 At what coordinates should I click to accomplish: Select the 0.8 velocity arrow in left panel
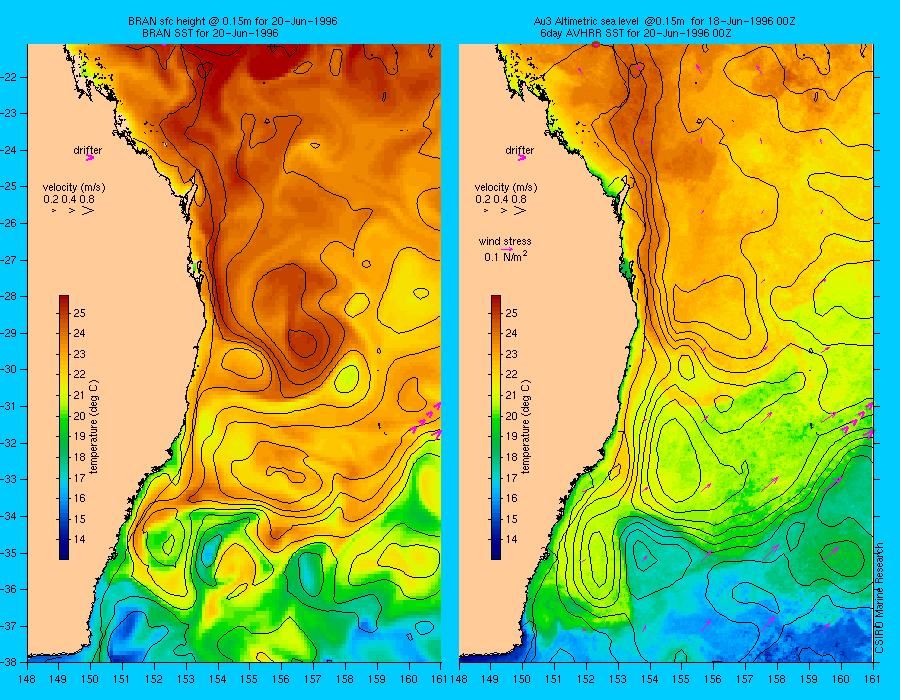88,211
